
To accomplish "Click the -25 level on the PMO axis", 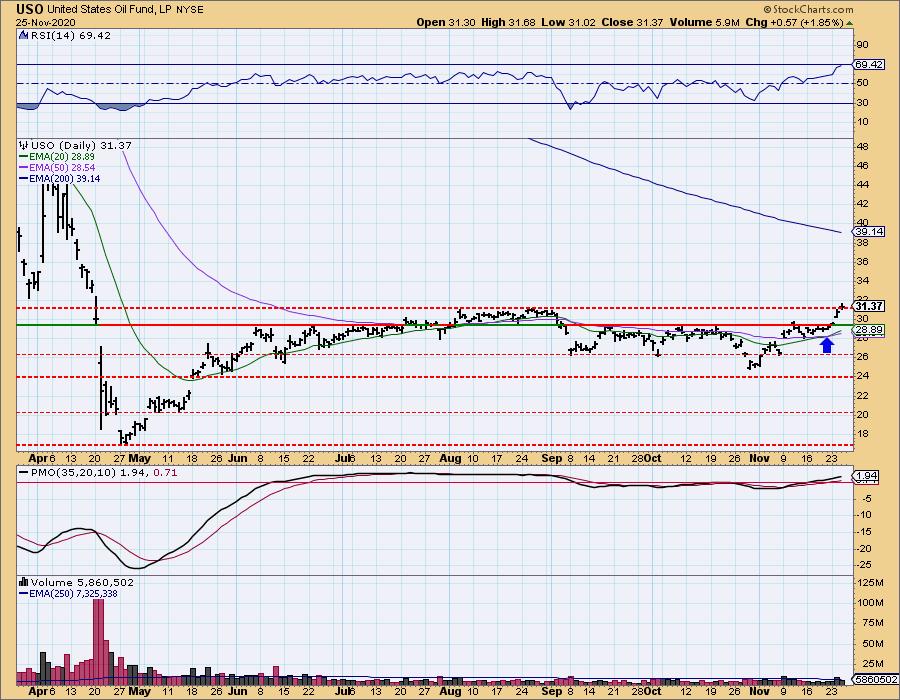I will coord(864,565).
